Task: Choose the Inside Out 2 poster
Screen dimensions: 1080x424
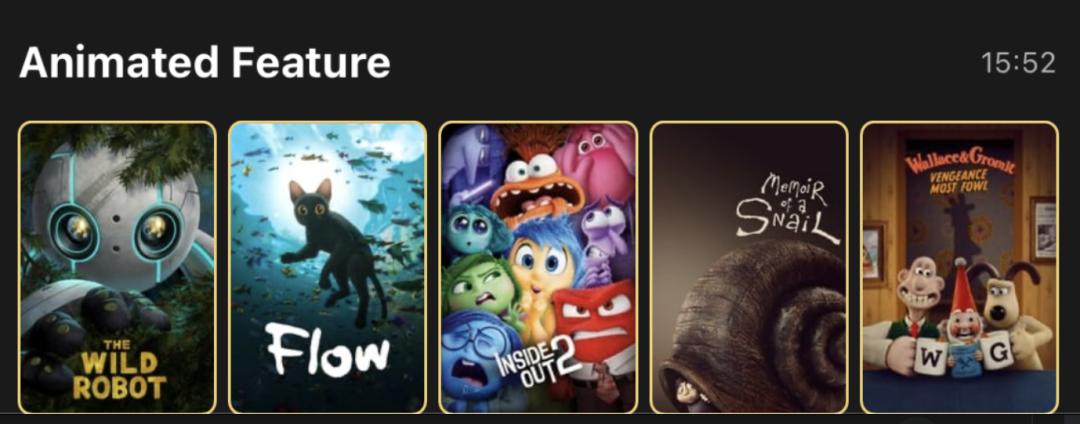Action: (x=539, y=267)
